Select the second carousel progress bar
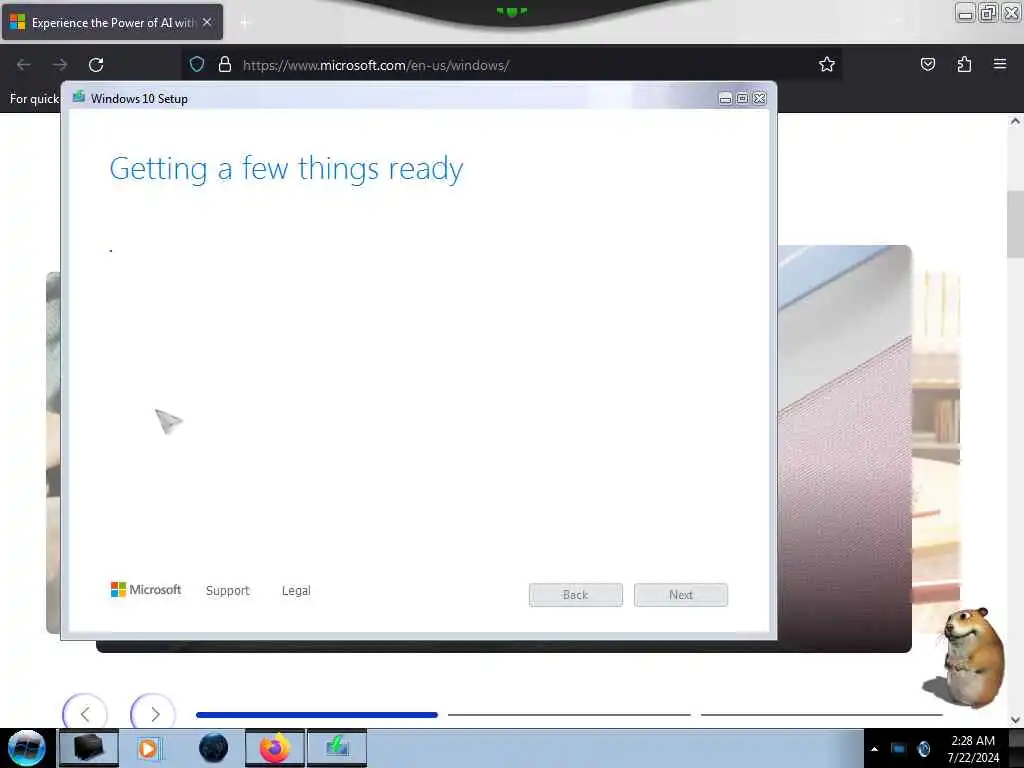 pos(569,715)
